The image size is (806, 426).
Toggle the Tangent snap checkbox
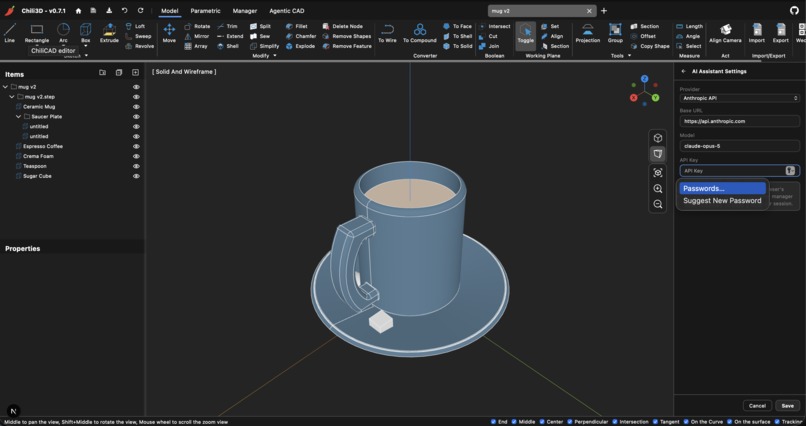pyautogui.click(x=655, y=422)
